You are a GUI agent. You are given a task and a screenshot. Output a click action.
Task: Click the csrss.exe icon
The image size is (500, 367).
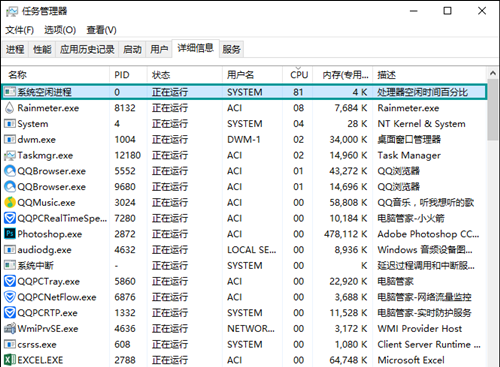click(x=10, y=344)
